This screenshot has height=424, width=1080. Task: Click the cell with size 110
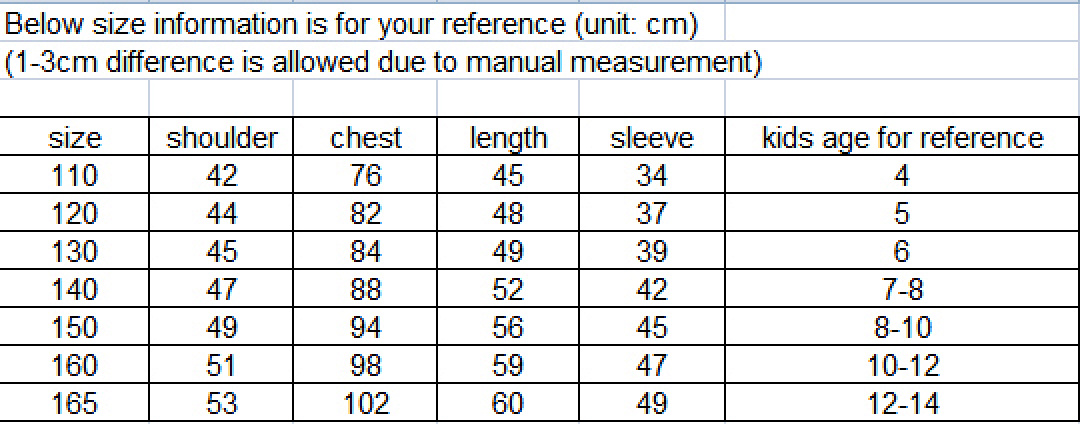74,176
